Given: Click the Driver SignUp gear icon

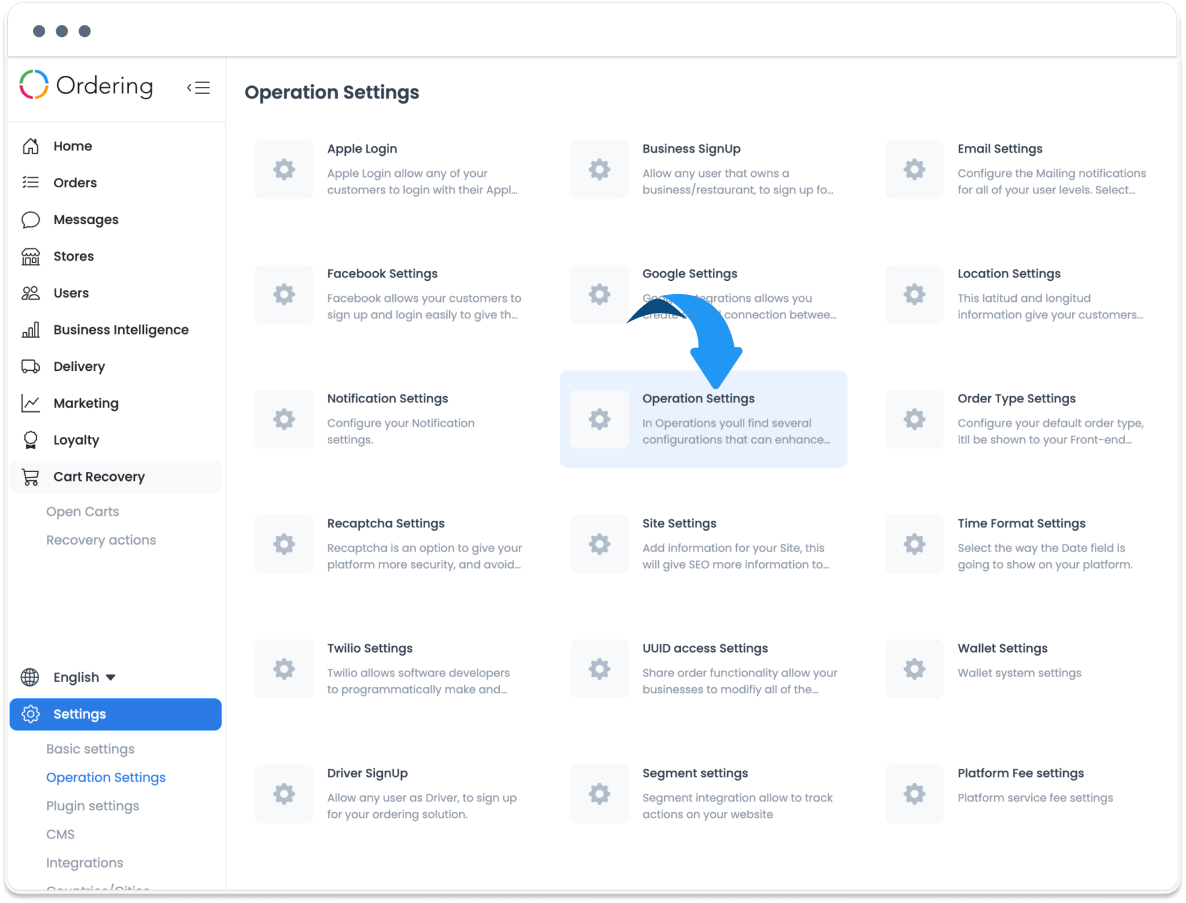Looking at the screenshot, I should pyautogui.click(x=284, y=793).
